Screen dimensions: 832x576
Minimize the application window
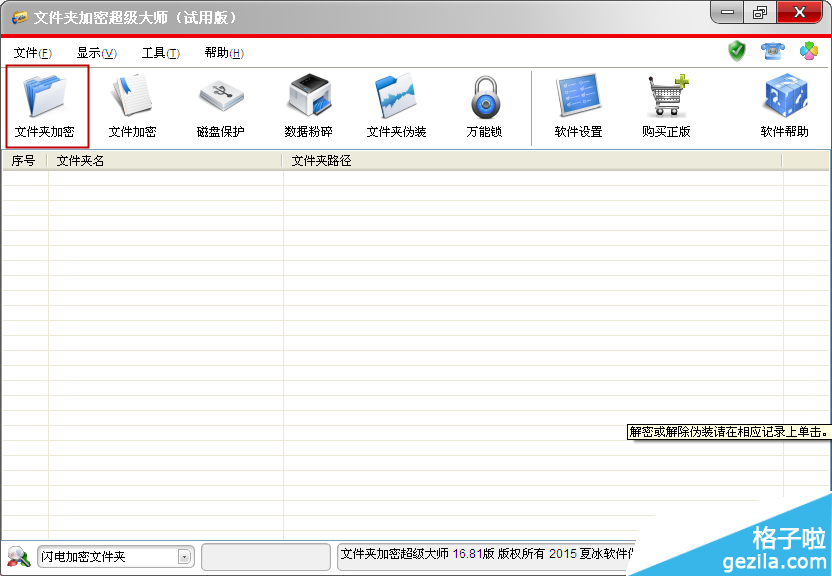[727, 13]
